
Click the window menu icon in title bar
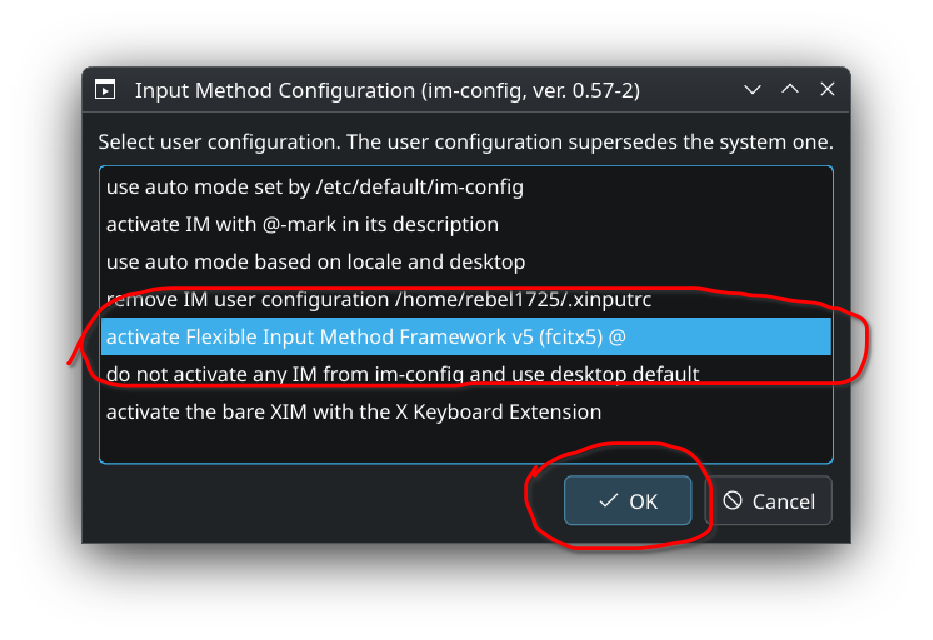coord(105,90)
